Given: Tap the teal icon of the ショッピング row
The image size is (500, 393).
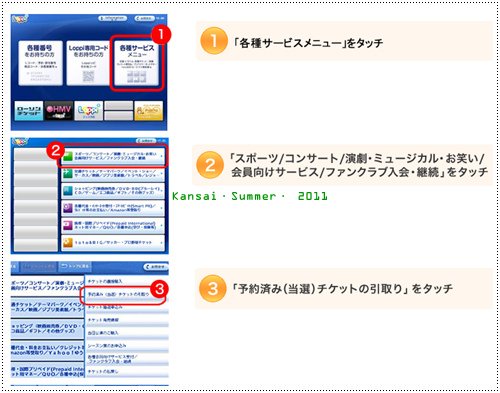Looking at the screenshot, I should pos(68,191).
